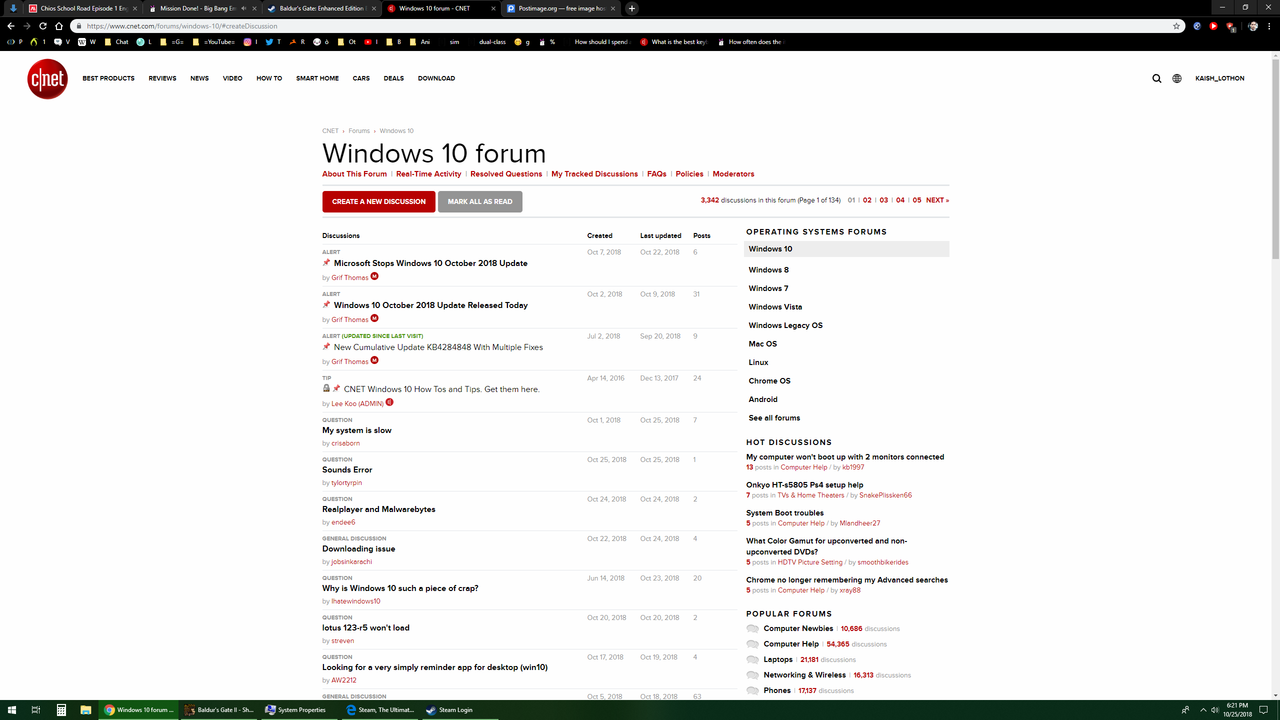Bookmark this page using the star icon
The image size is (1280, 720).
[1177, 27]
